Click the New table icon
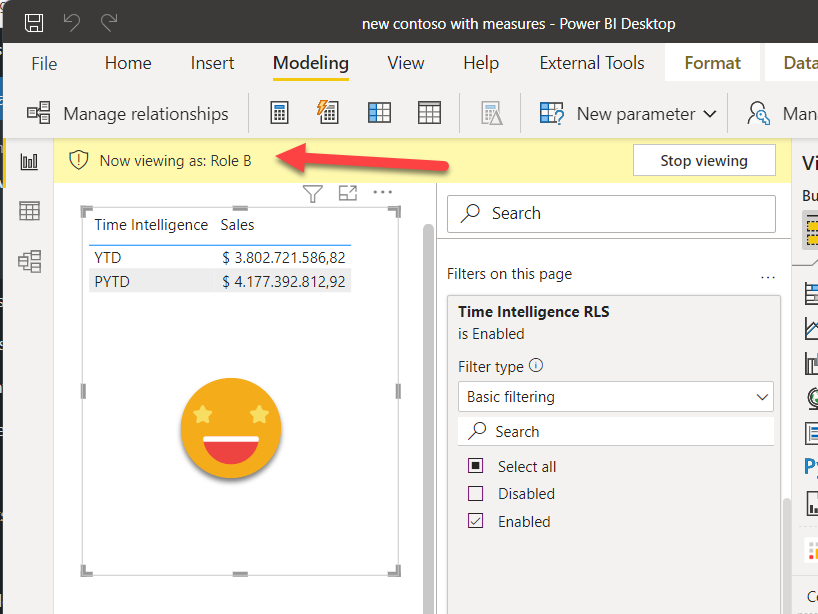The image size is (818, 614). coord(429,113)
